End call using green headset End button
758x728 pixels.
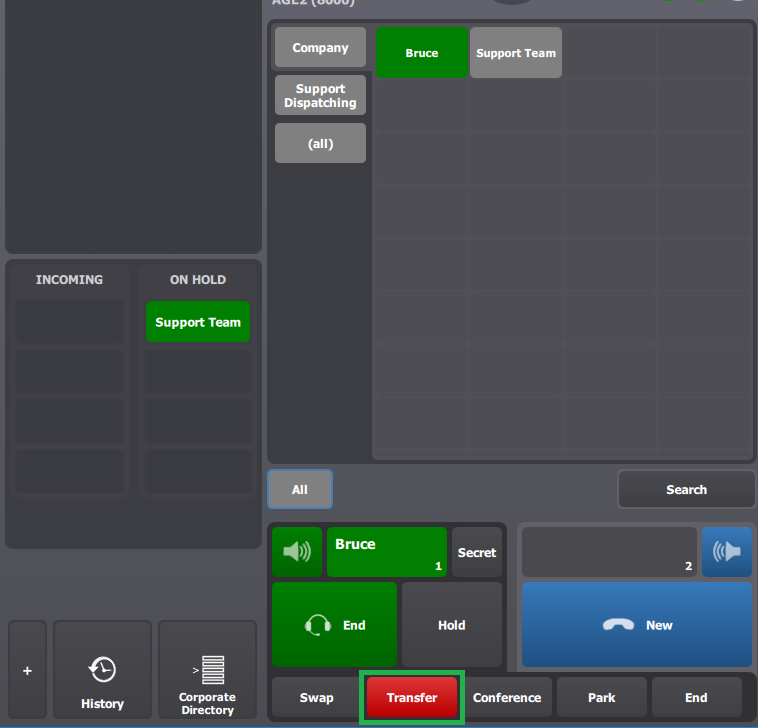[335, 625]
